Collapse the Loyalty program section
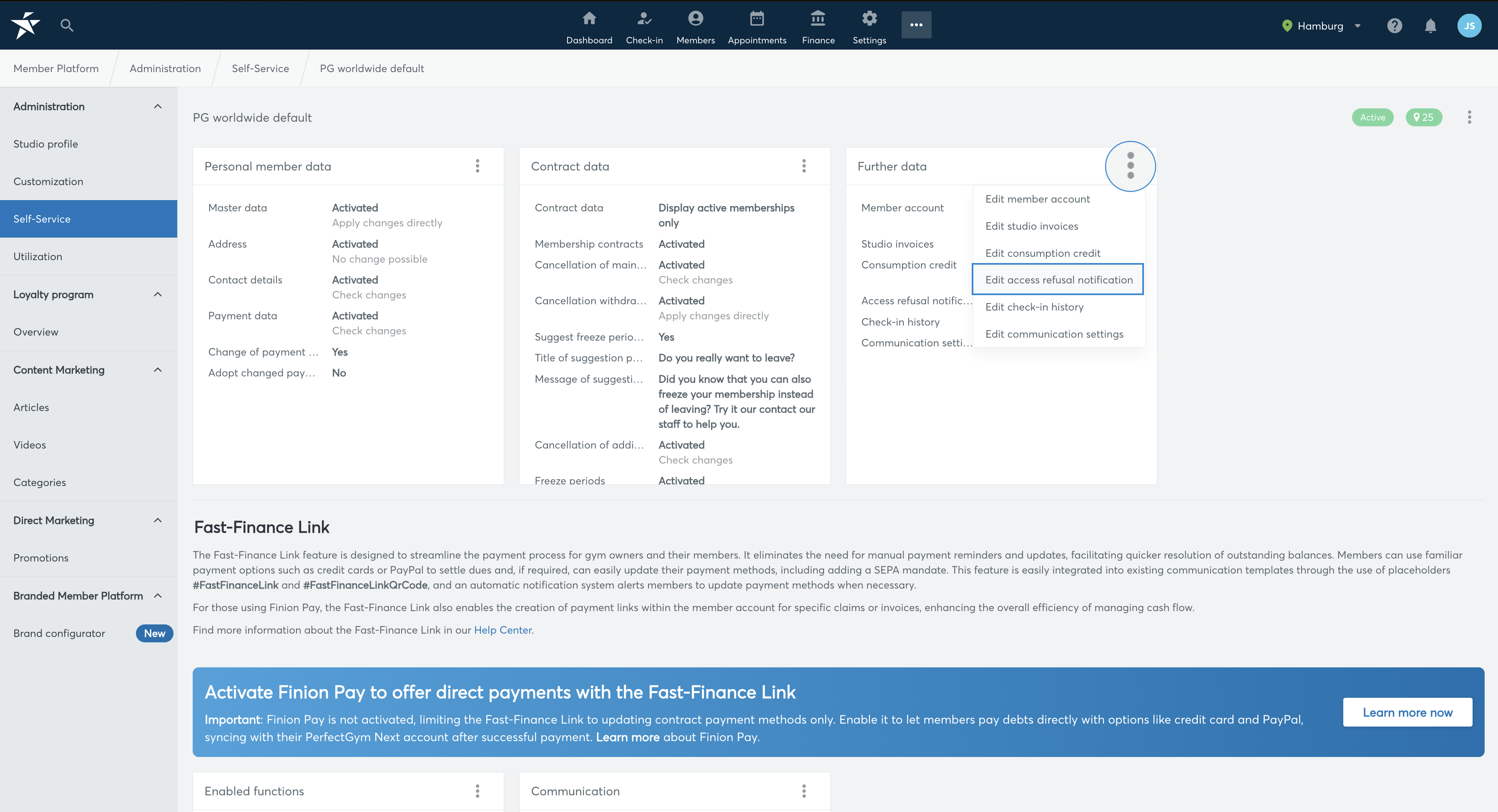Image resolution: width=1498 pixels, height=812 pixels. tap(158, 294)
